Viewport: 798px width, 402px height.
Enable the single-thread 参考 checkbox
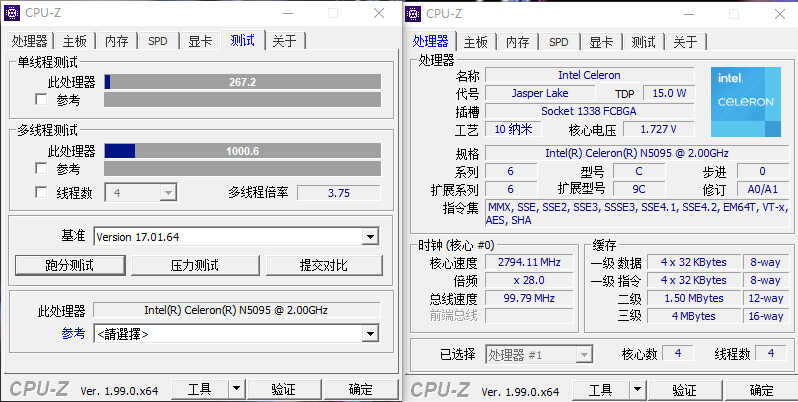pos(41,99)
